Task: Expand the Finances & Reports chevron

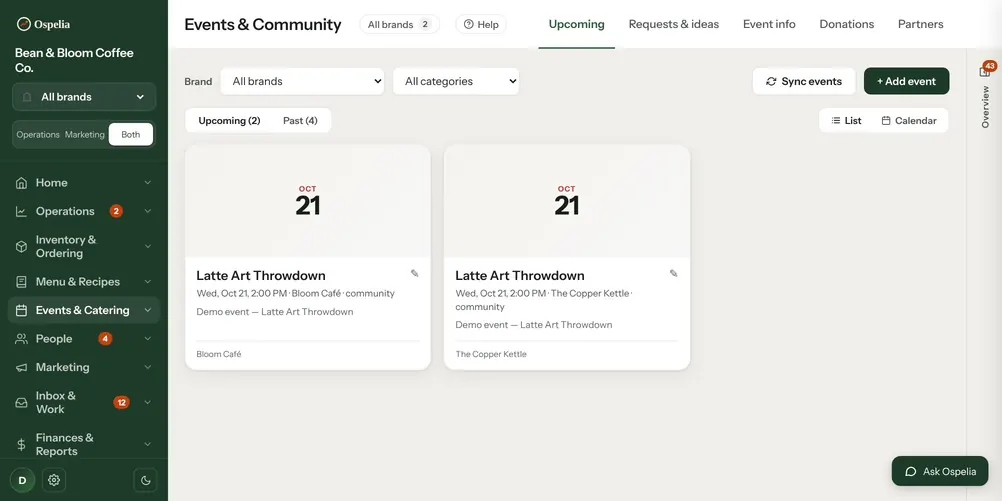Action: (x=148, y=445)
